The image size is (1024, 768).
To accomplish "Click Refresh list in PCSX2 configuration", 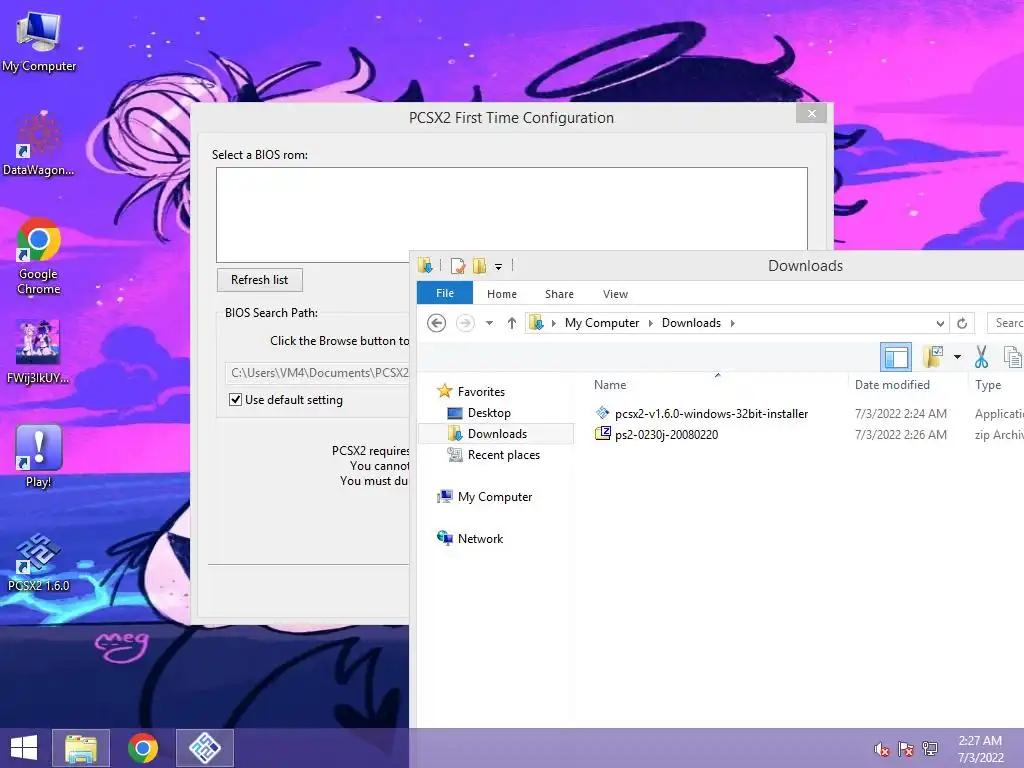I will pos(259,280).
